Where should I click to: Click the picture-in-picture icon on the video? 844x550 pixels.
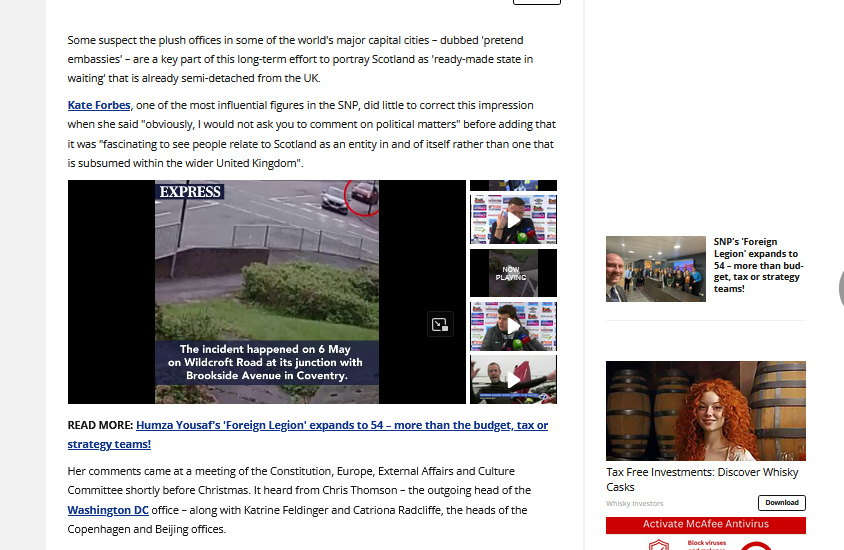[440, 325]
